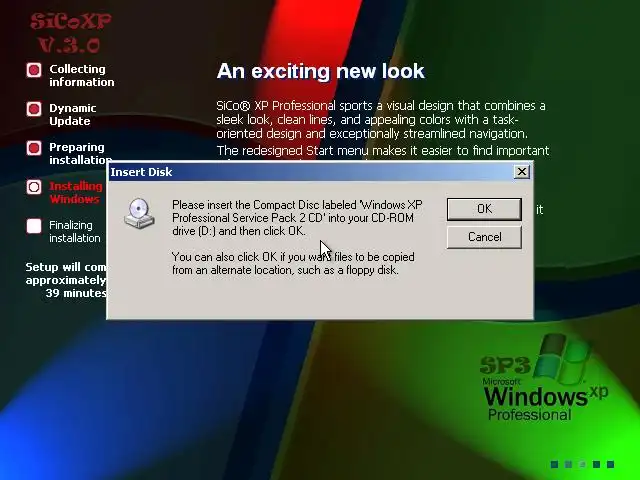Click 'Finalizing installation' step text
This screenshot has height=480, width=640.
75,231
